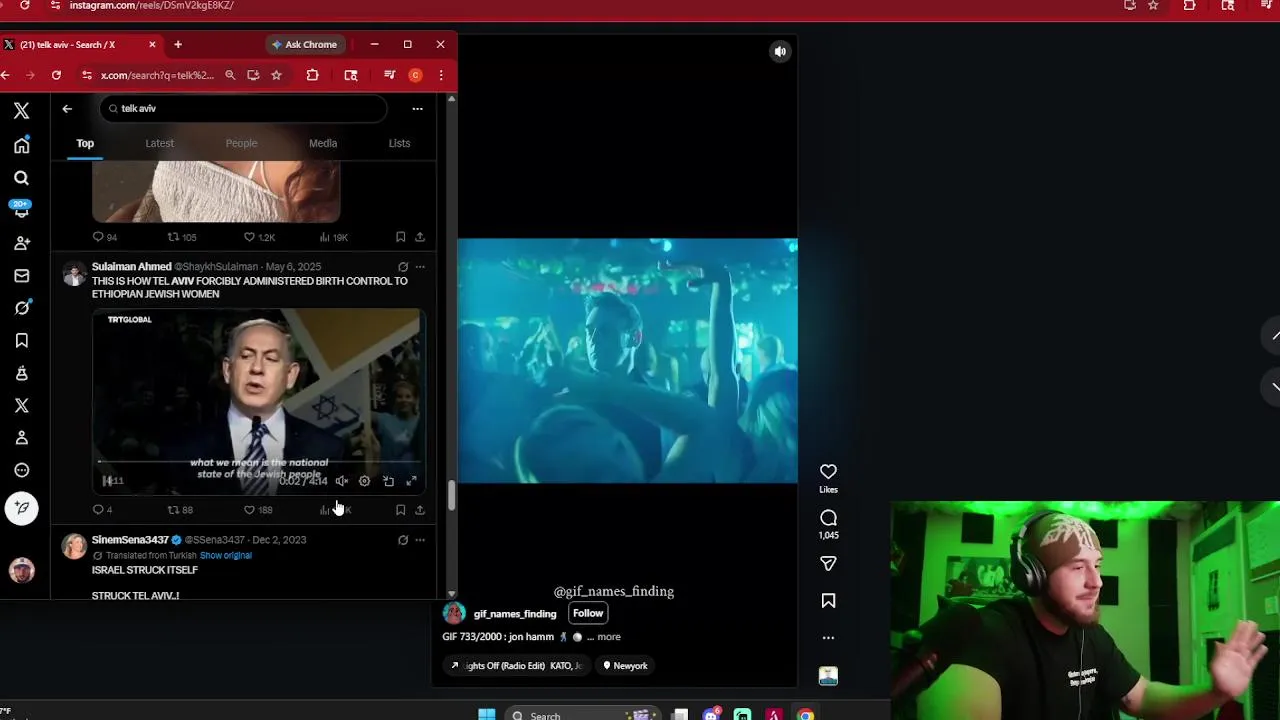
Task: Open Newyork location tag on reel
Action: 624,666
